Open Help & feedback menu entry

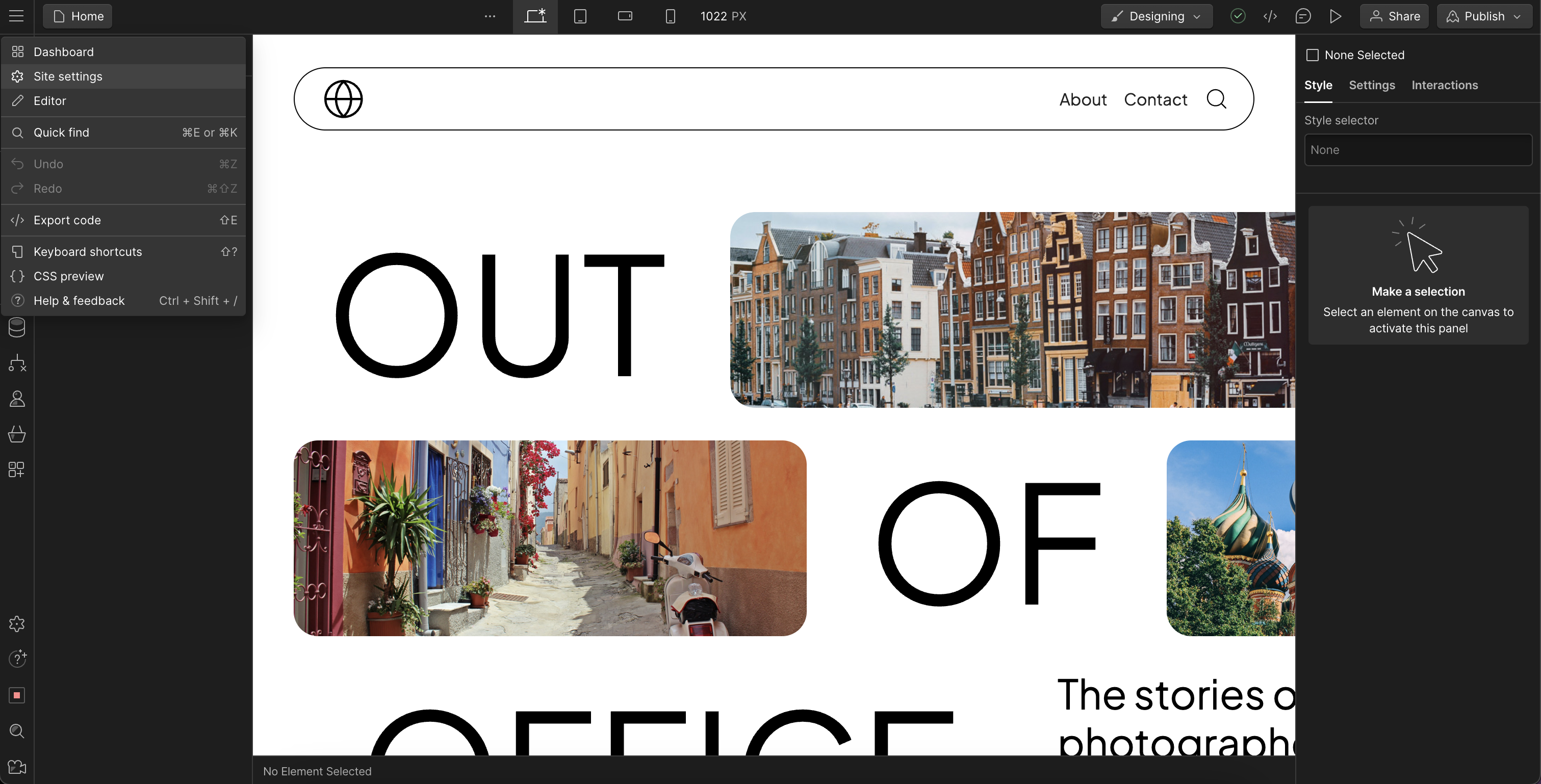pyautogui.click(x=123, y=301)
